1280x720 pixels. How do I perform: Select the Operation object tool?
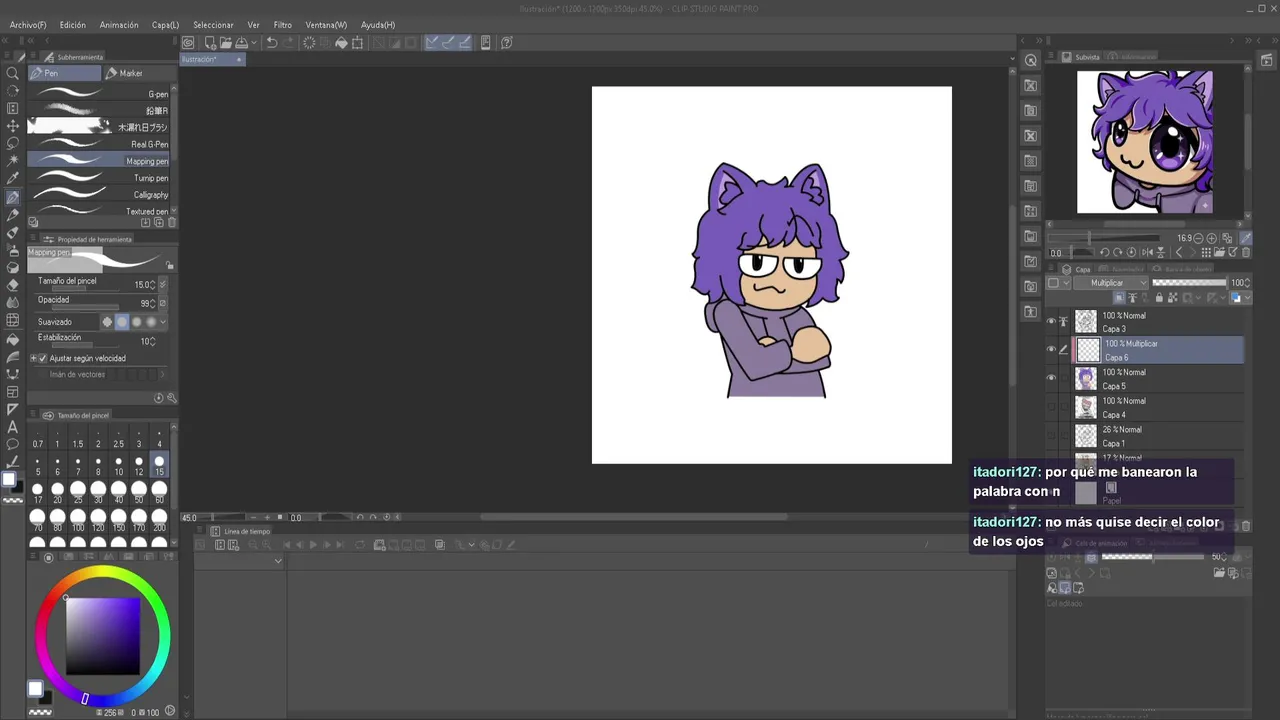pos(13,108)
